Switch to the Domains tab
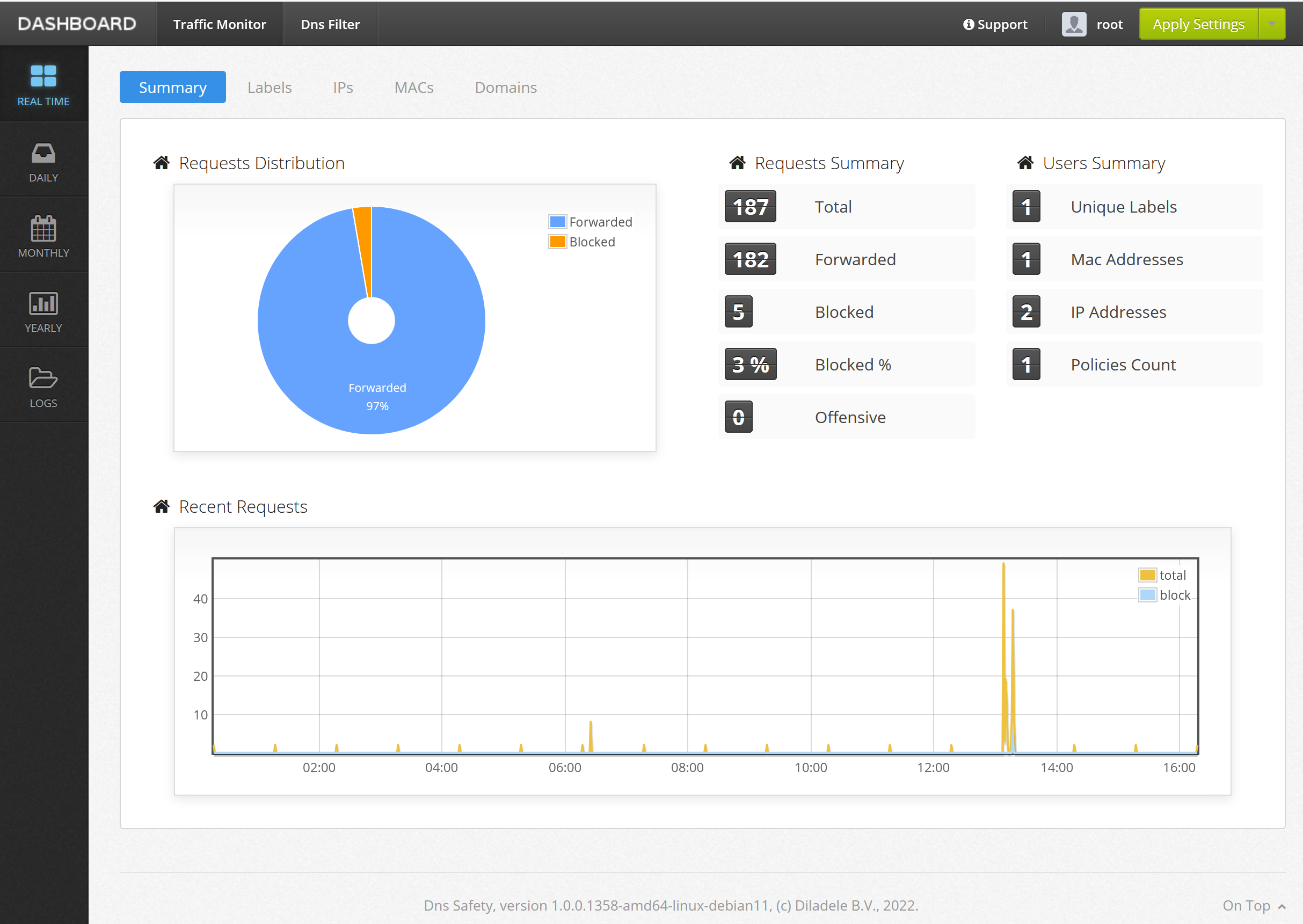 tap(506, 87)
